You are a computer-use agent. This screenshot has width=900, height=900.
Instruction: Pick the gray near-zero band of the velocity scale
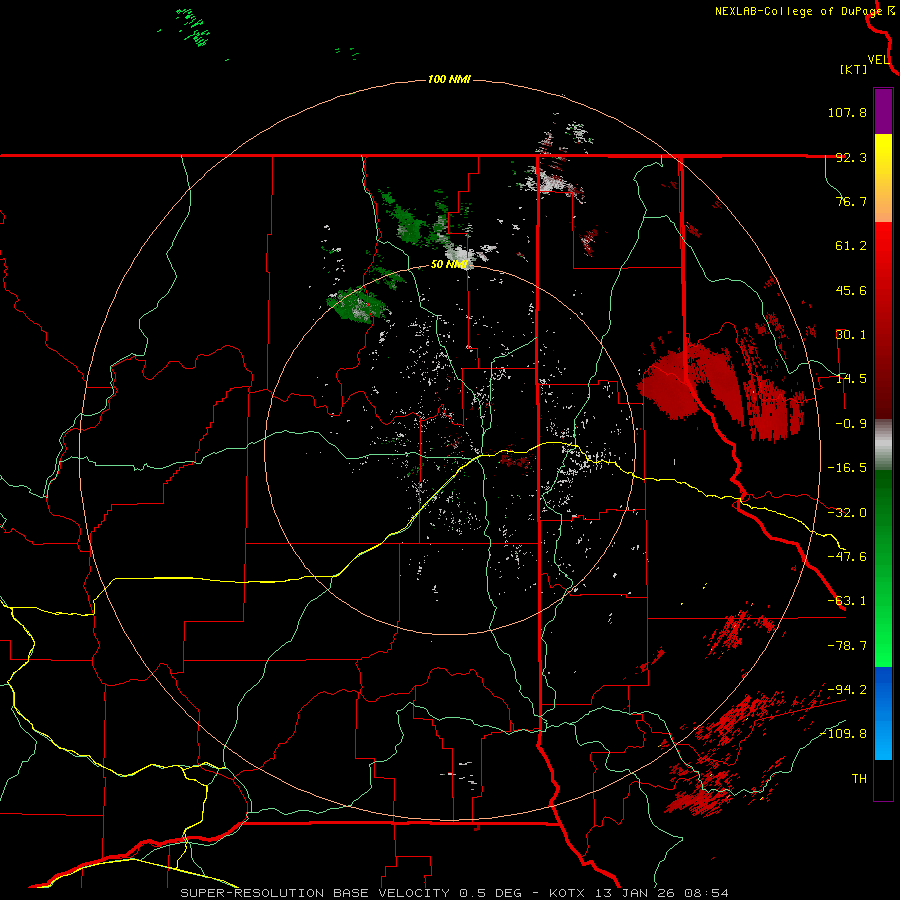tap(883, 445)
